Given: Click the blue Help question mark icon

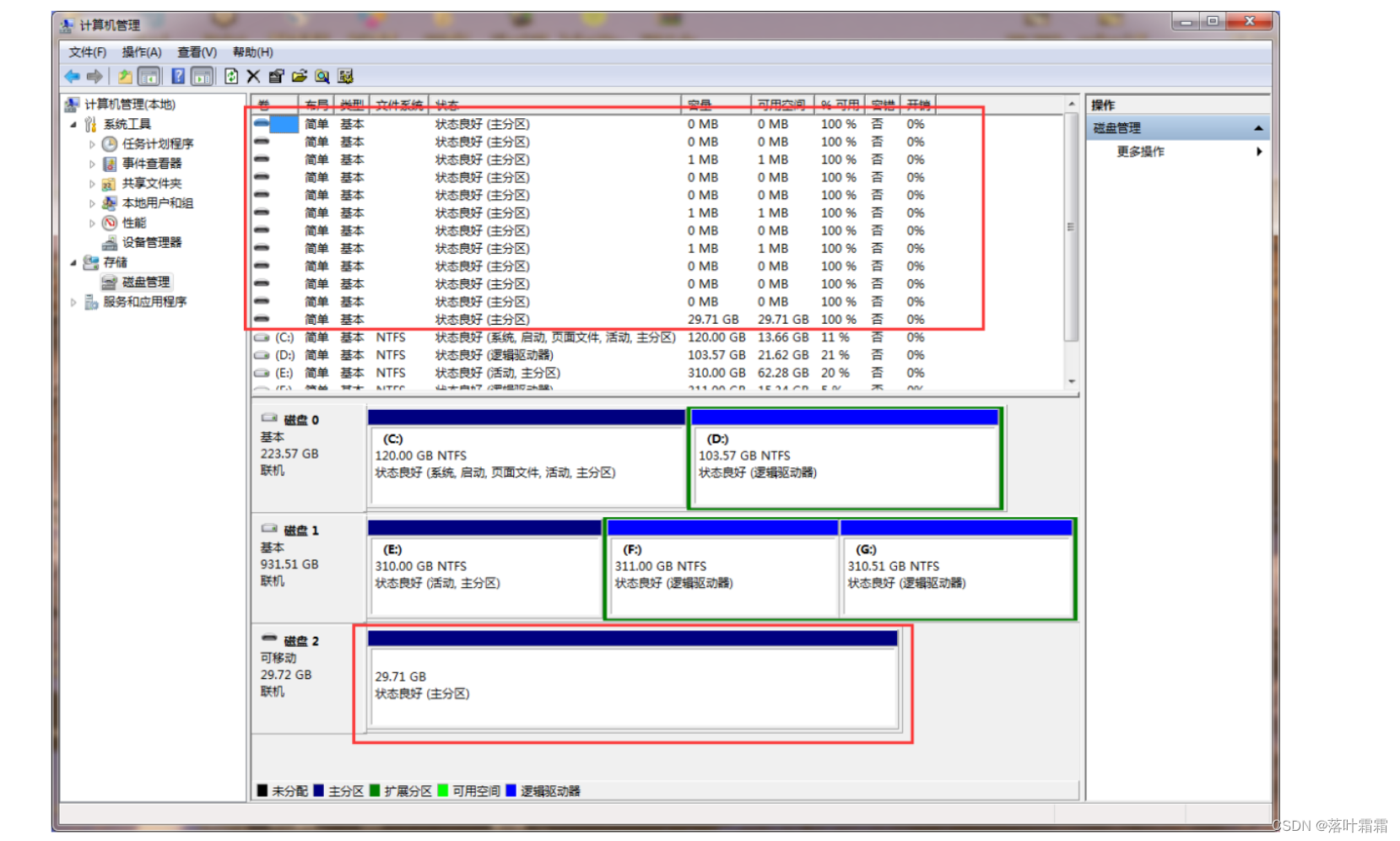Looking at the screenshot, I should coord(178,77).
